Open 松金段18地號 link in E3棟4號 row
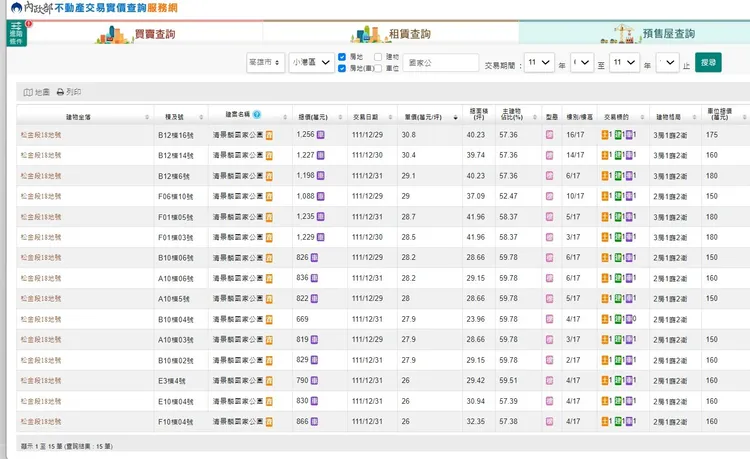This screenshot has width=750, height=459. 41,381
